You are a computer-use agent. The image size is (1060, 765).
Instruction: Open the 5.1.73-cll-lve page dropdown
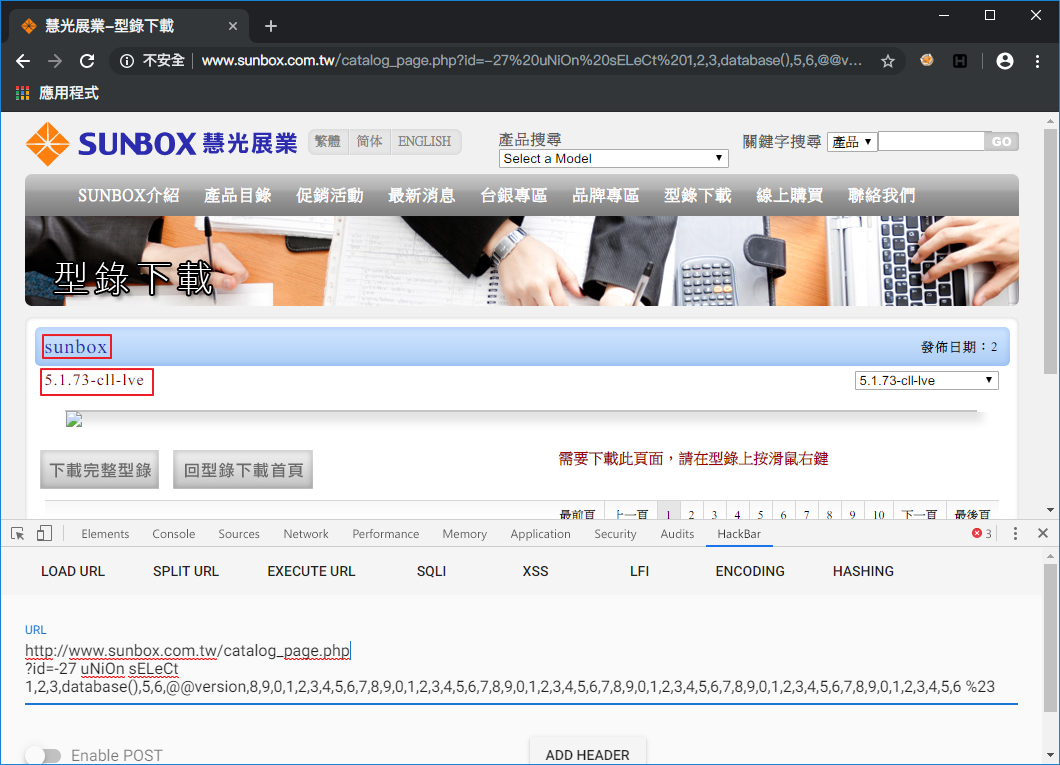926,380
